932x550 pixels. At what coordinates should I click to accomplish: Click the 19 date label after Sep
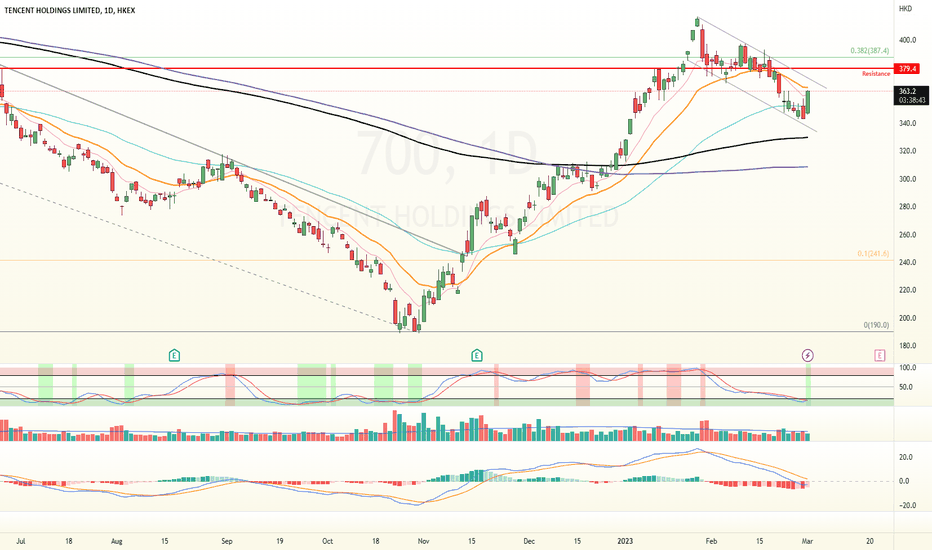[x=279, y=542]
